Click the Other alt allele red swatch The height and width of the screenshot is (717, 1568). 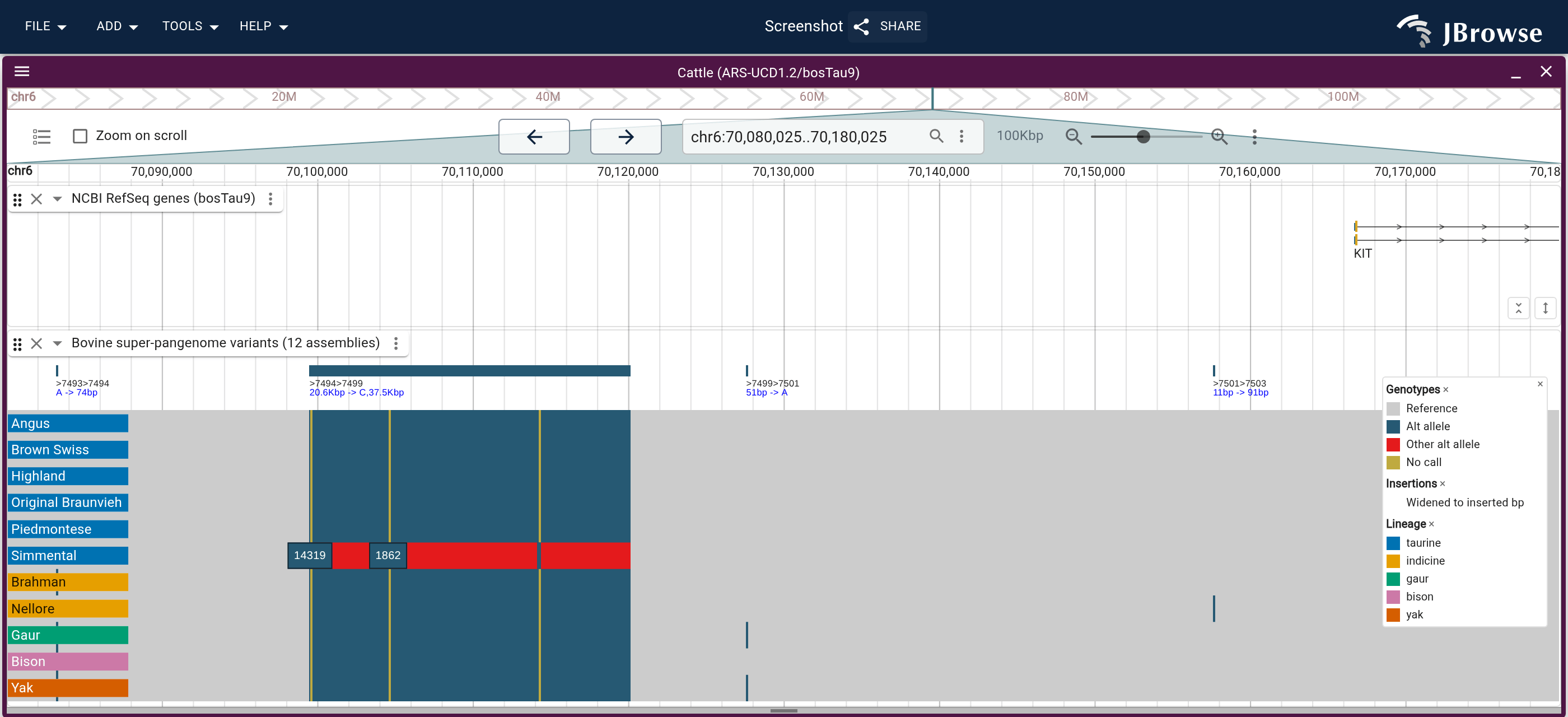[x=1393, y=444]
